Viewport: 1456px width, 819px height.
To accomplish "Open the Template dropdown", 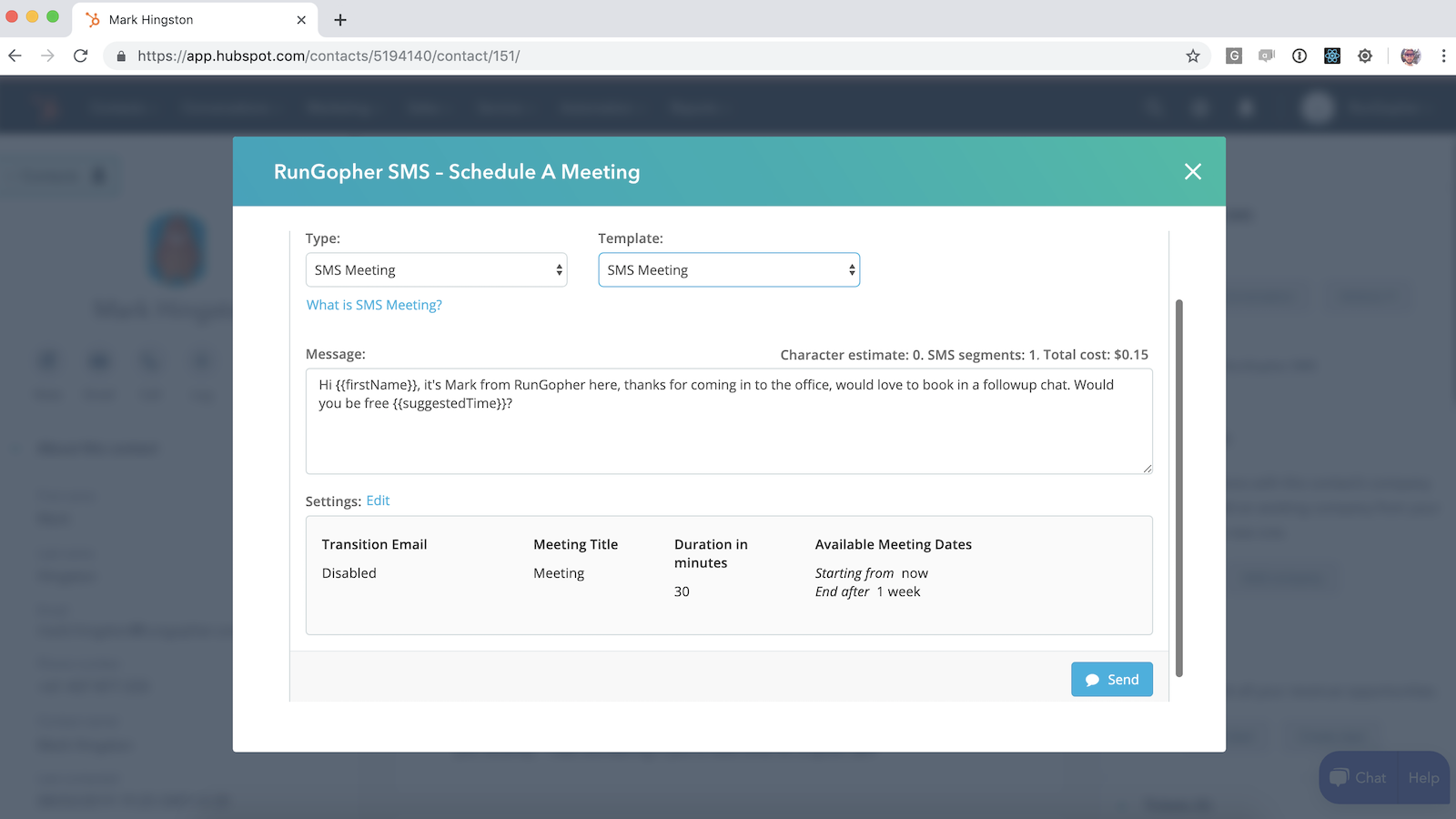I will click(x=728, y=270).
